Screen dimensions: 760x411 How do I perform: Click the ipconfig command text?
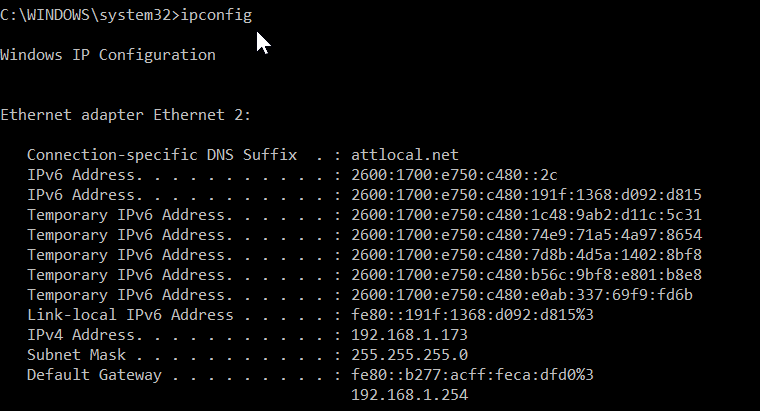pos(217,15)
